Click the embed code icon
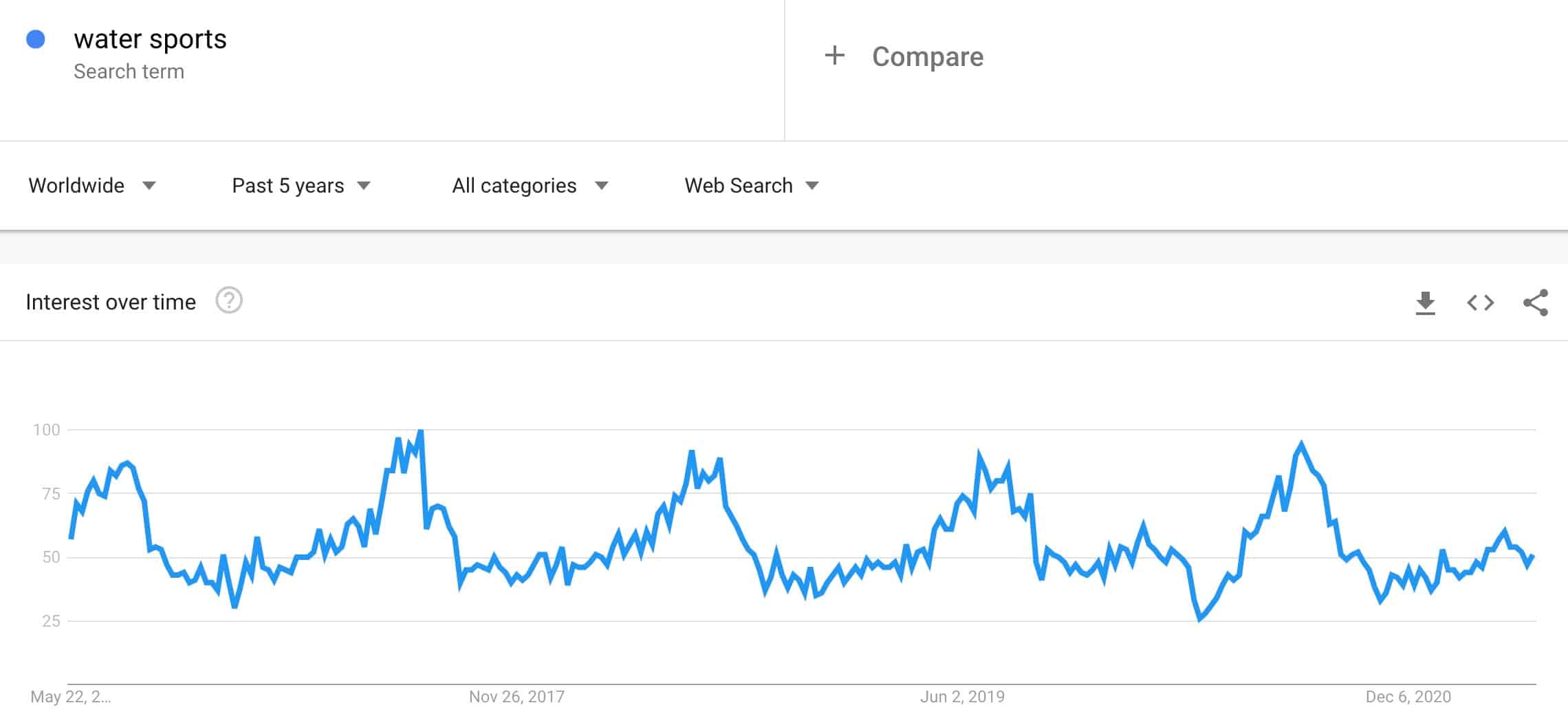This screenshot has width=1568, height=714. pos(1480,303)
